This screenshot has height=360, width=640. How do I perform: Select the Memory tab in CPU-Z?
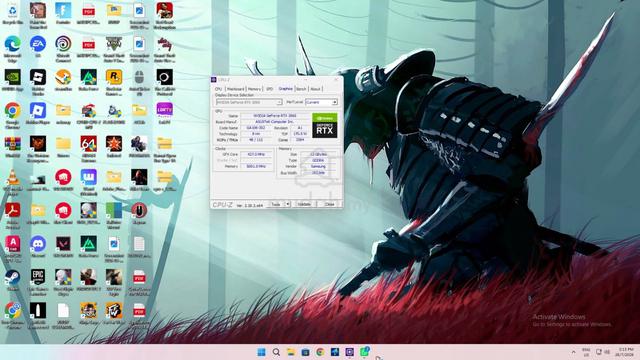click(254, 89)
